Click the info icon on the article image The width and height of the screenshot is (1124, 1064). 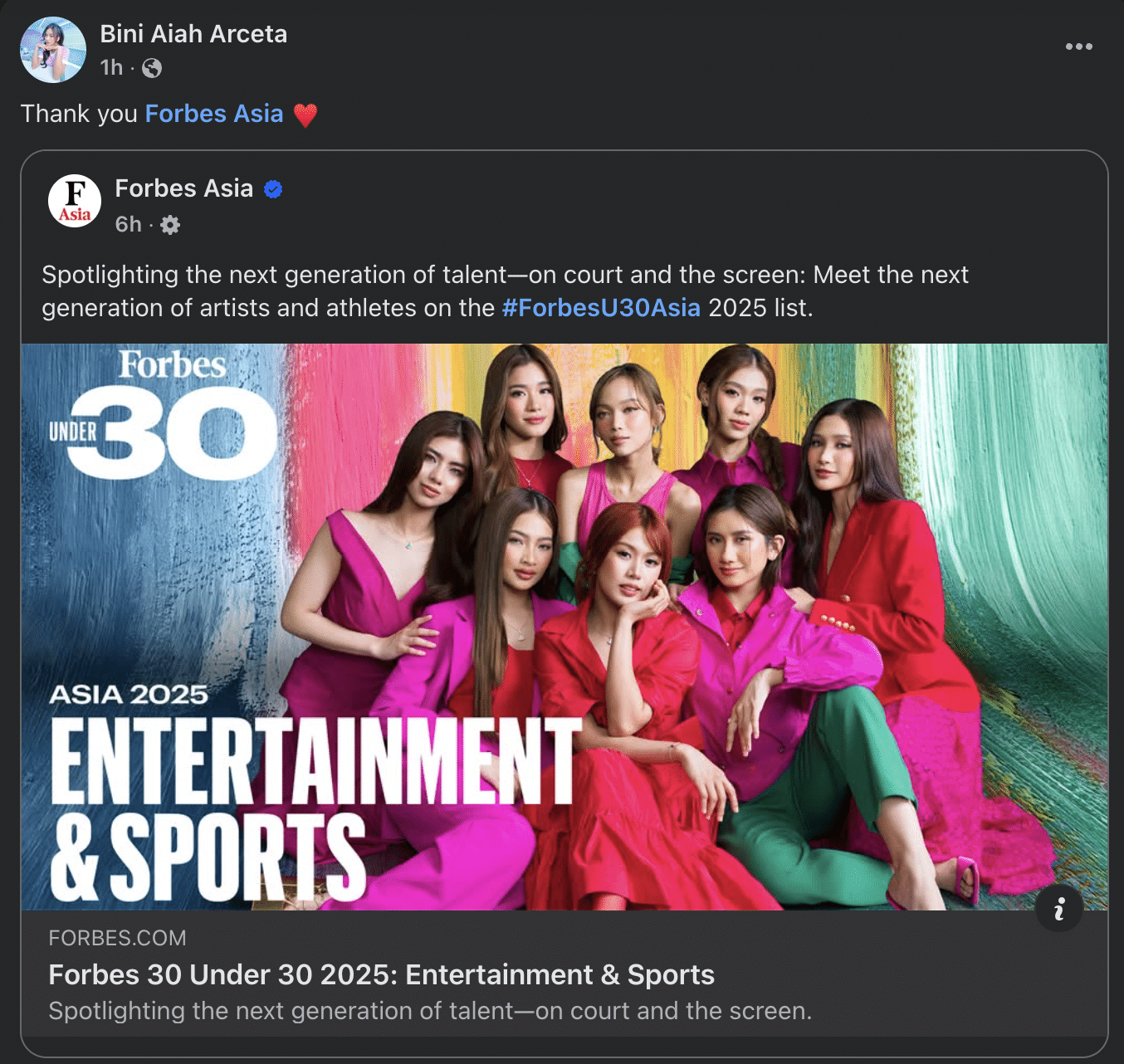(1058, 908)
